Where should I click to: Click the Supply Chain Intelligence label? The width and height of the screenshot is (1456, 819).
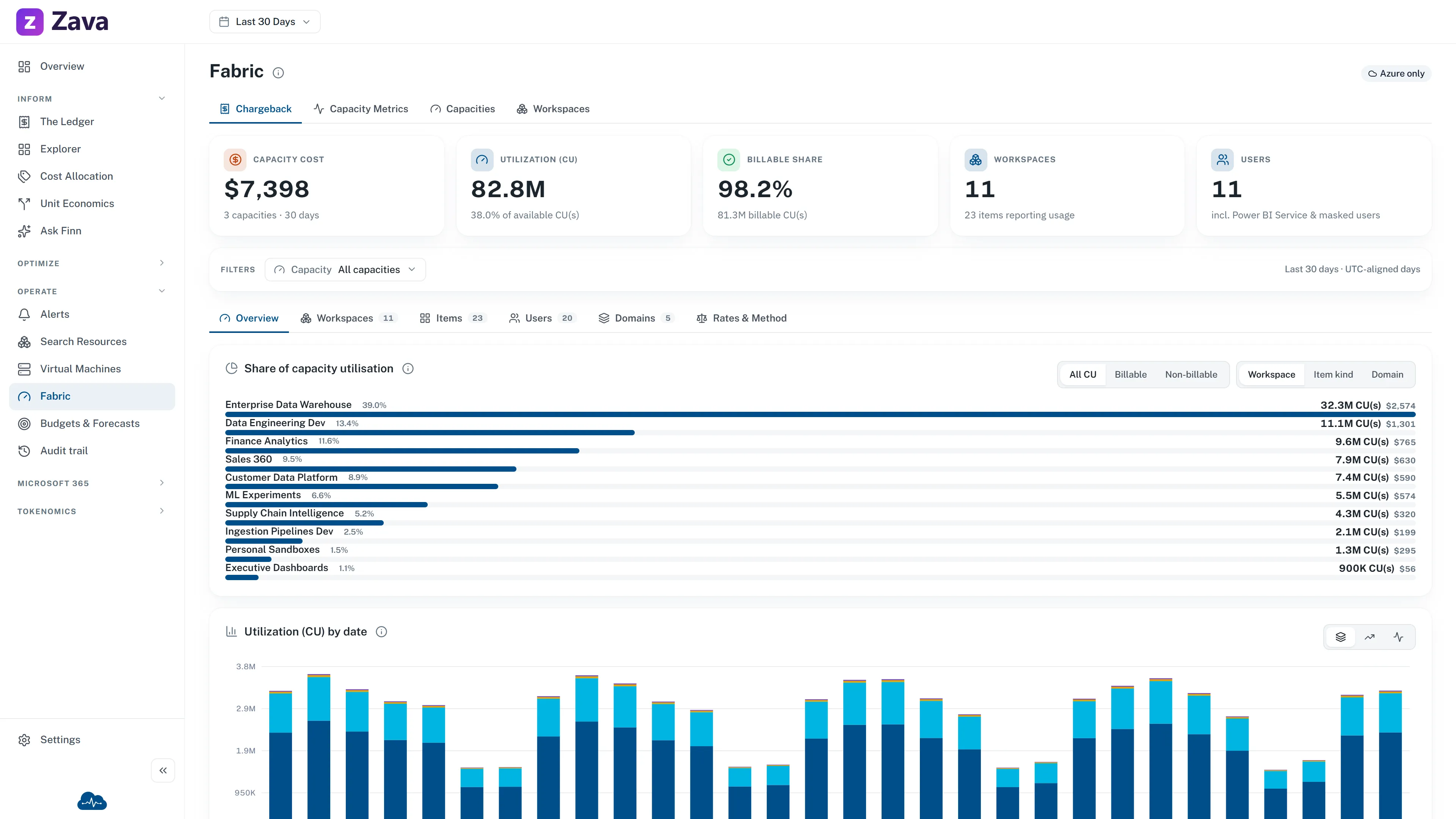284,513
